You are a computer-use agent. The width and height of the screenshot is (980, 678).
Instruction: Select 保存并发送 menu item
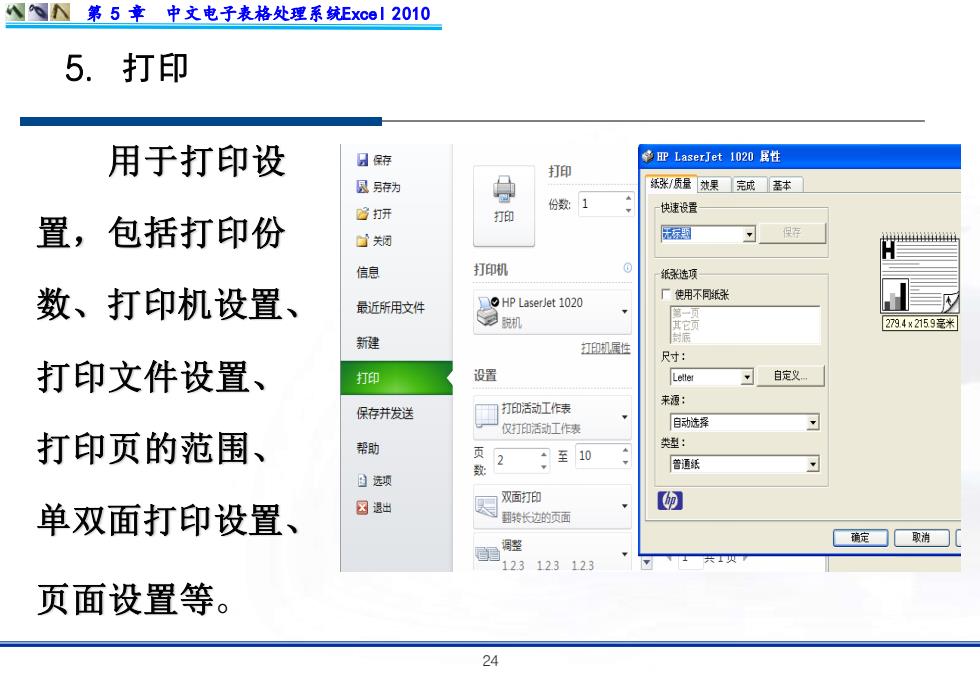click(385, 413)
